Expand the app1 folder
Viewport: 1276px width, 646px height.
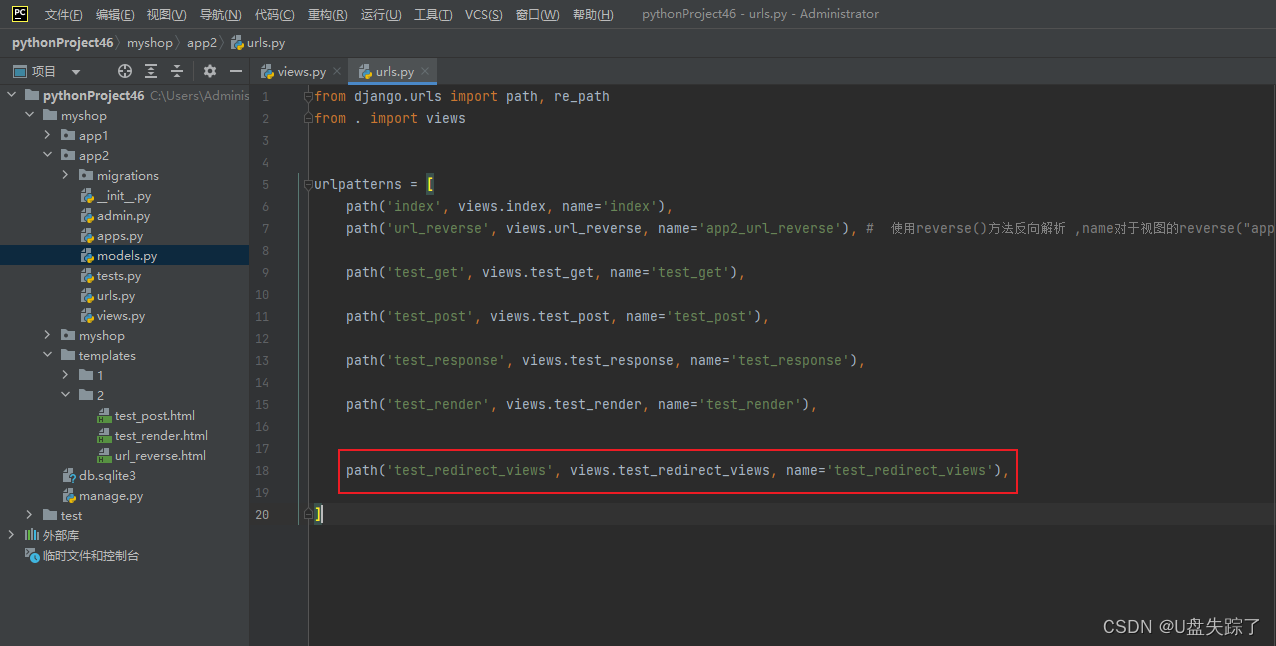click(x=46, y=135)
